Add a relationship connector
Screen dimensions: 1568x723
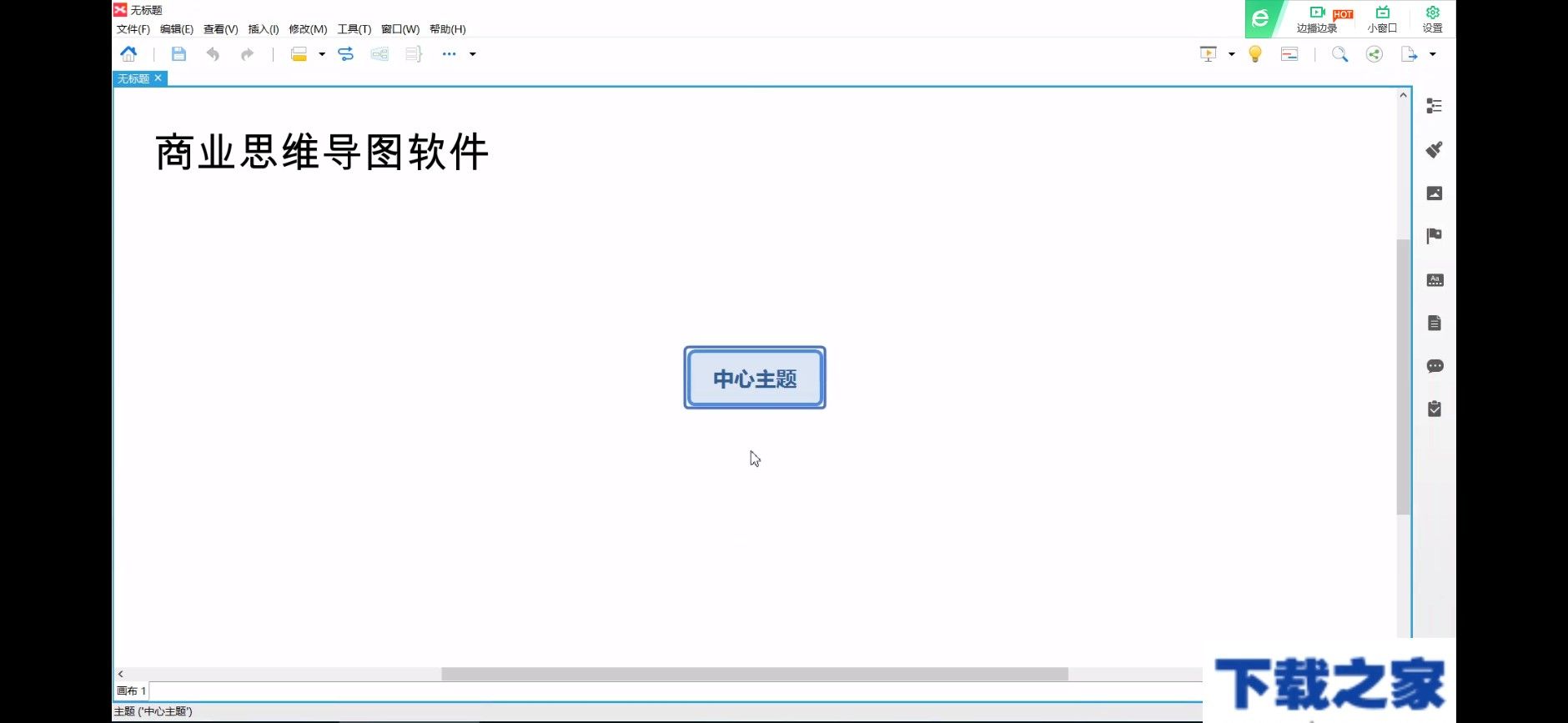345,54
